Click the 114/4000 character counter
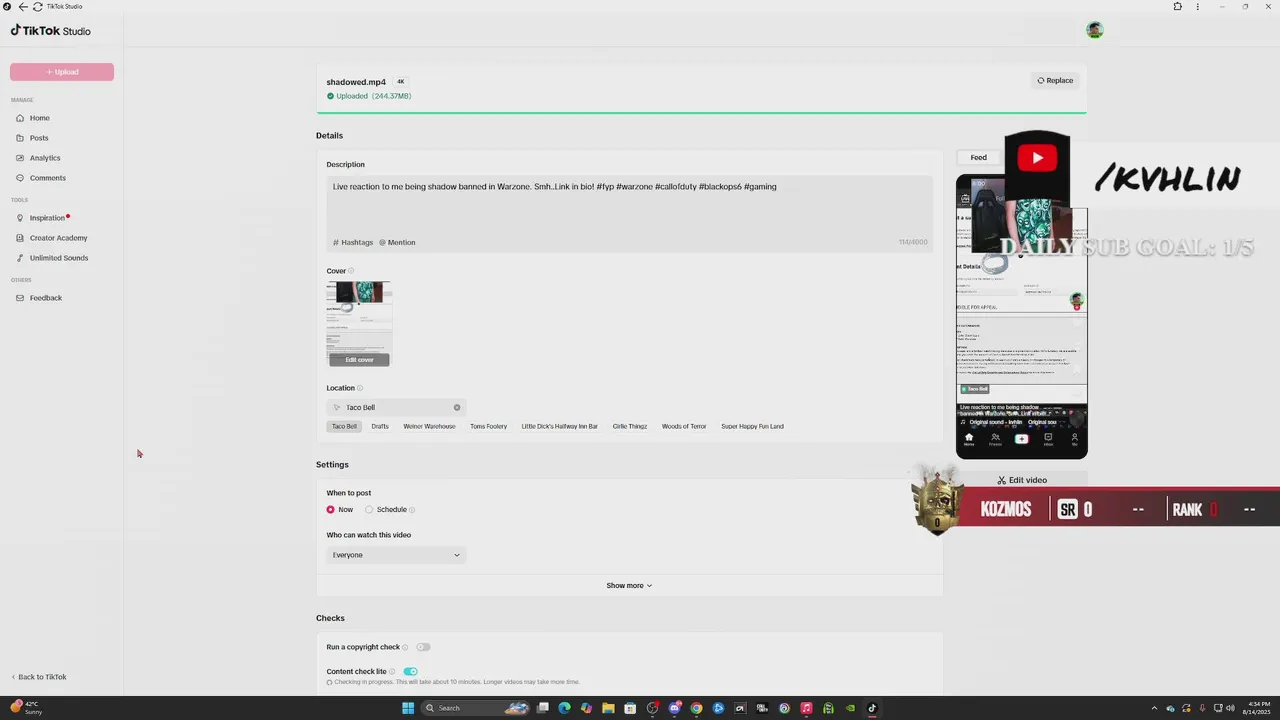Viewport: 1280px width, 720px height. pyautogui.click(x=913, y=242)
